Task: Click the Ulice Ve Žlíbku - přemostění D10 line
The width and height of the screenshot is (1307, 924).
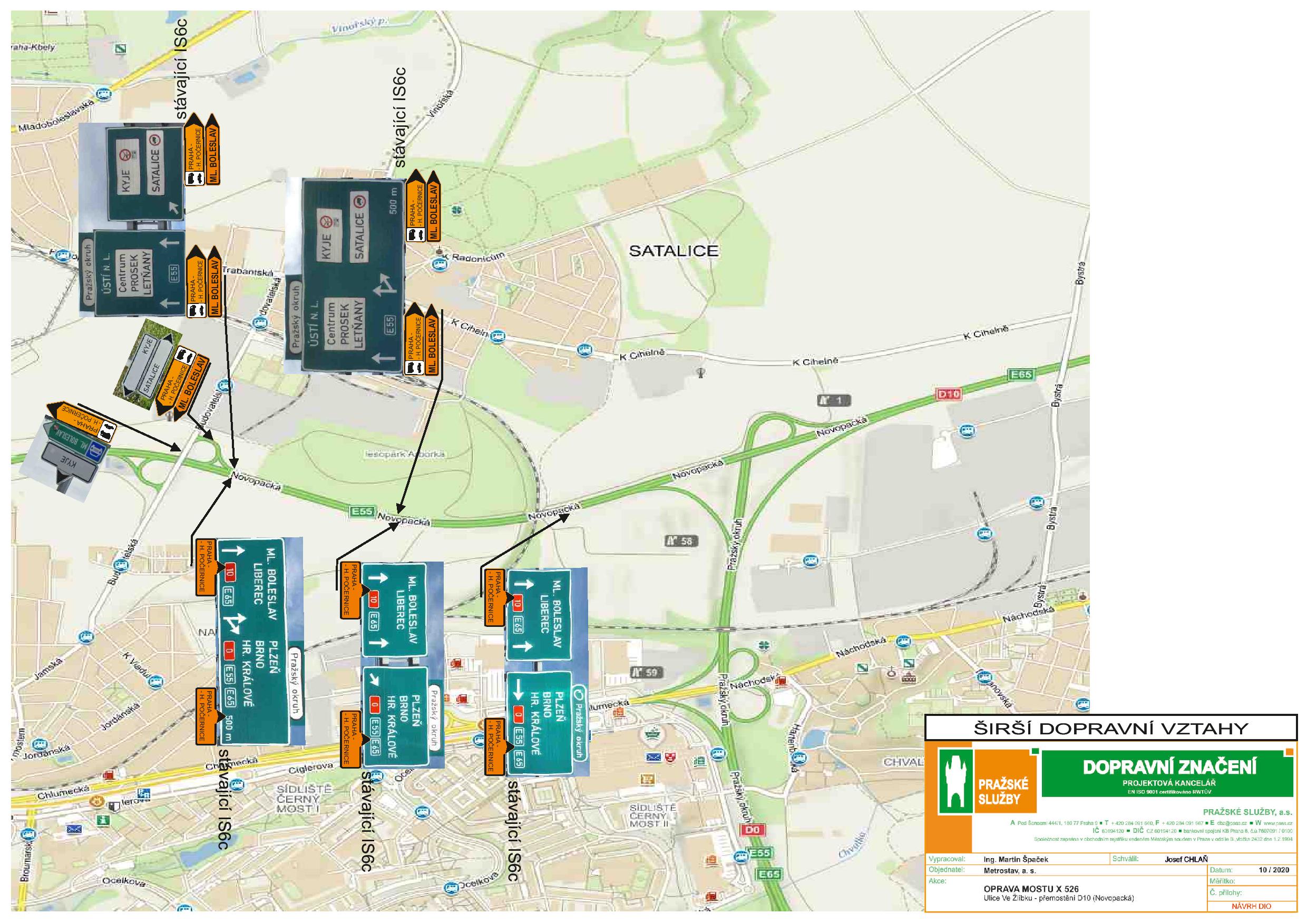Action: (x=1059, y=898)
